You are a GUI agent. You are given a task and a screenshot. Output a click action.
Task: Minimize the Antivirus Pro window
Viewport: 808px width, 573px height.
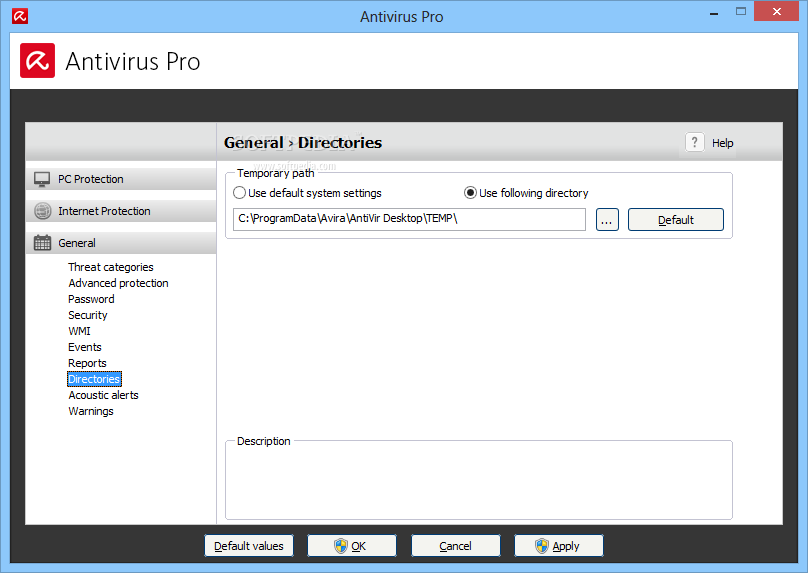(714, 14)
